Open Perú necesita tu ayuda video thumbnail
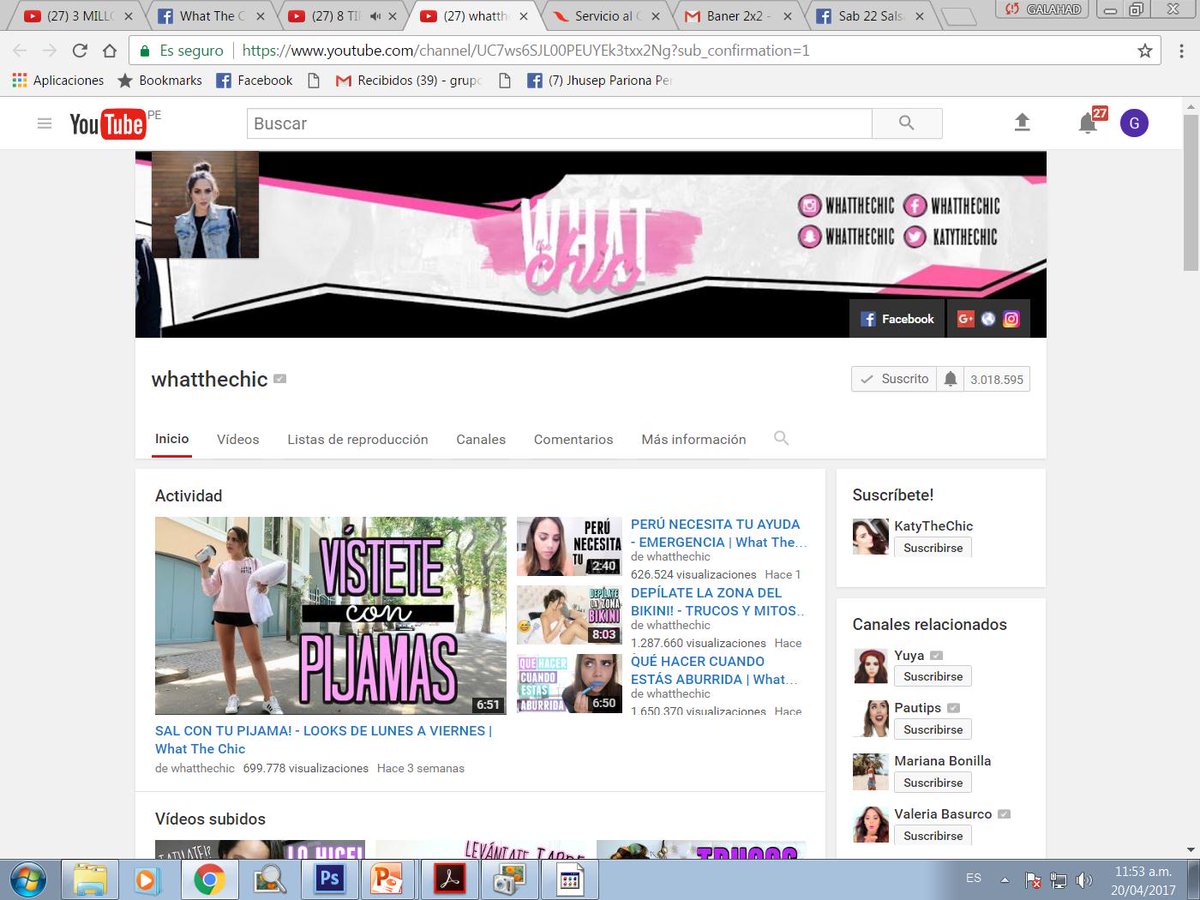Screen dimensions: 1200x900 569,546
